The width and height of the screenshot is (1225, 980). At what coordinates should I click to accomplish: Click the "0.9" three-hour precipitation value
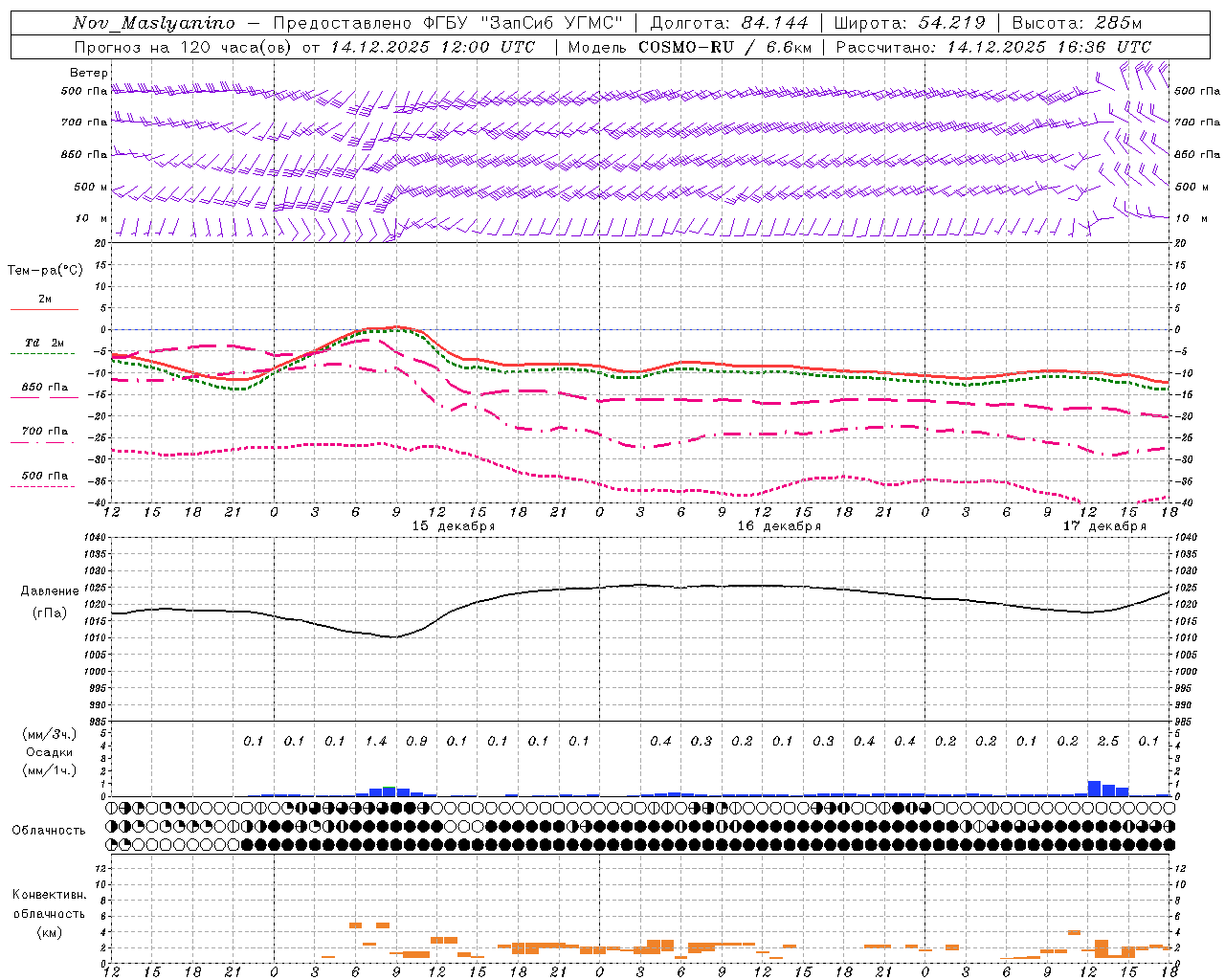416,742
